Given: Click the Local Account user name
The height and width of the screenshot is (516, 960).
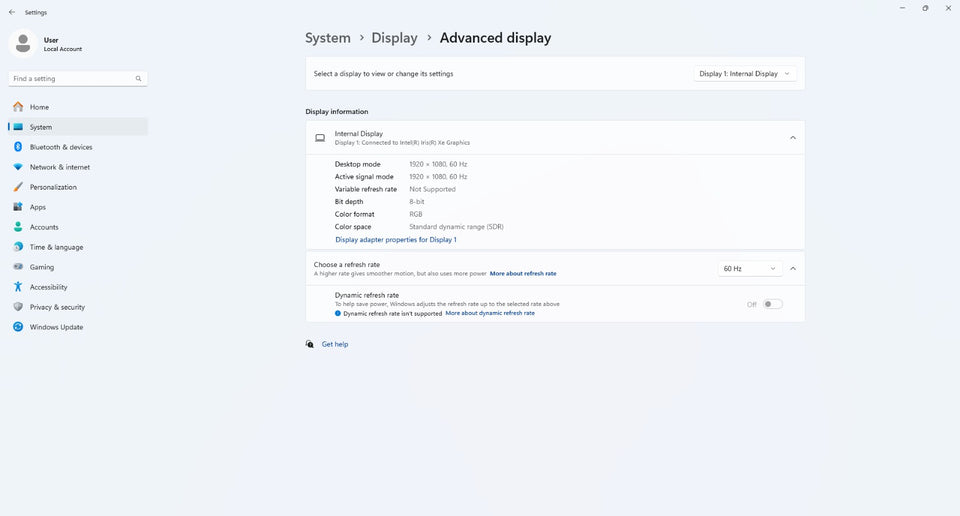Looking at the screenshot, I should pos(62,49).
